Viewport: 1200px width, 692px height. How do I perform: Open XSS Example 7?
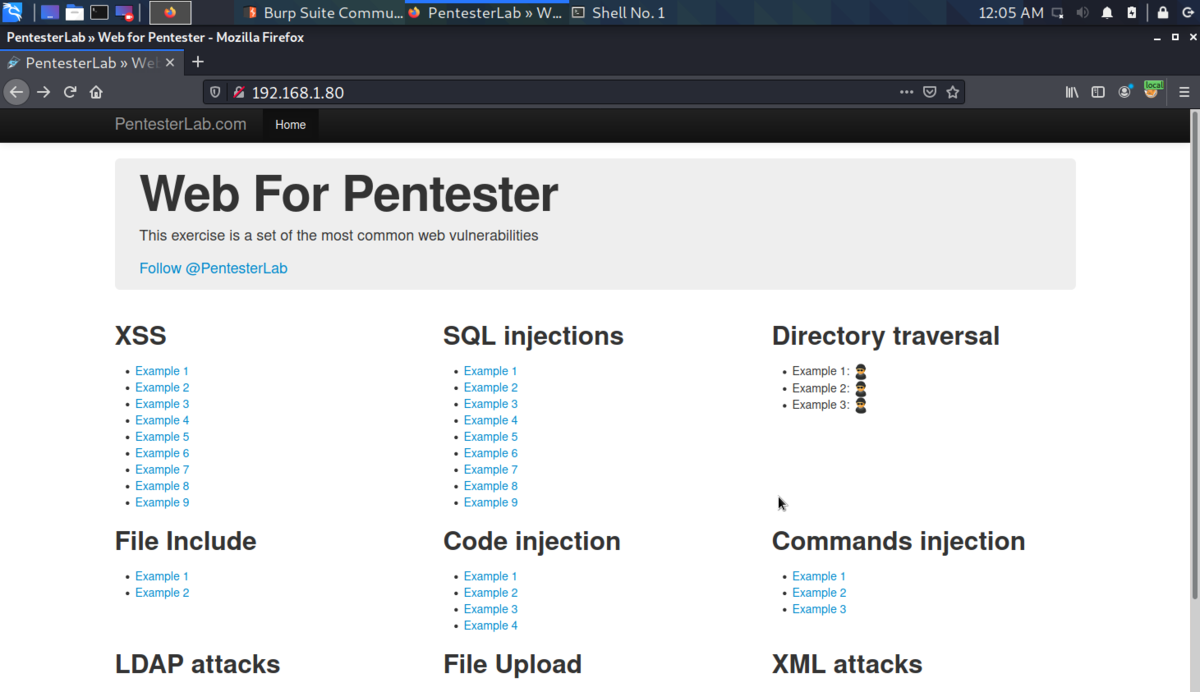click(162, 469)
